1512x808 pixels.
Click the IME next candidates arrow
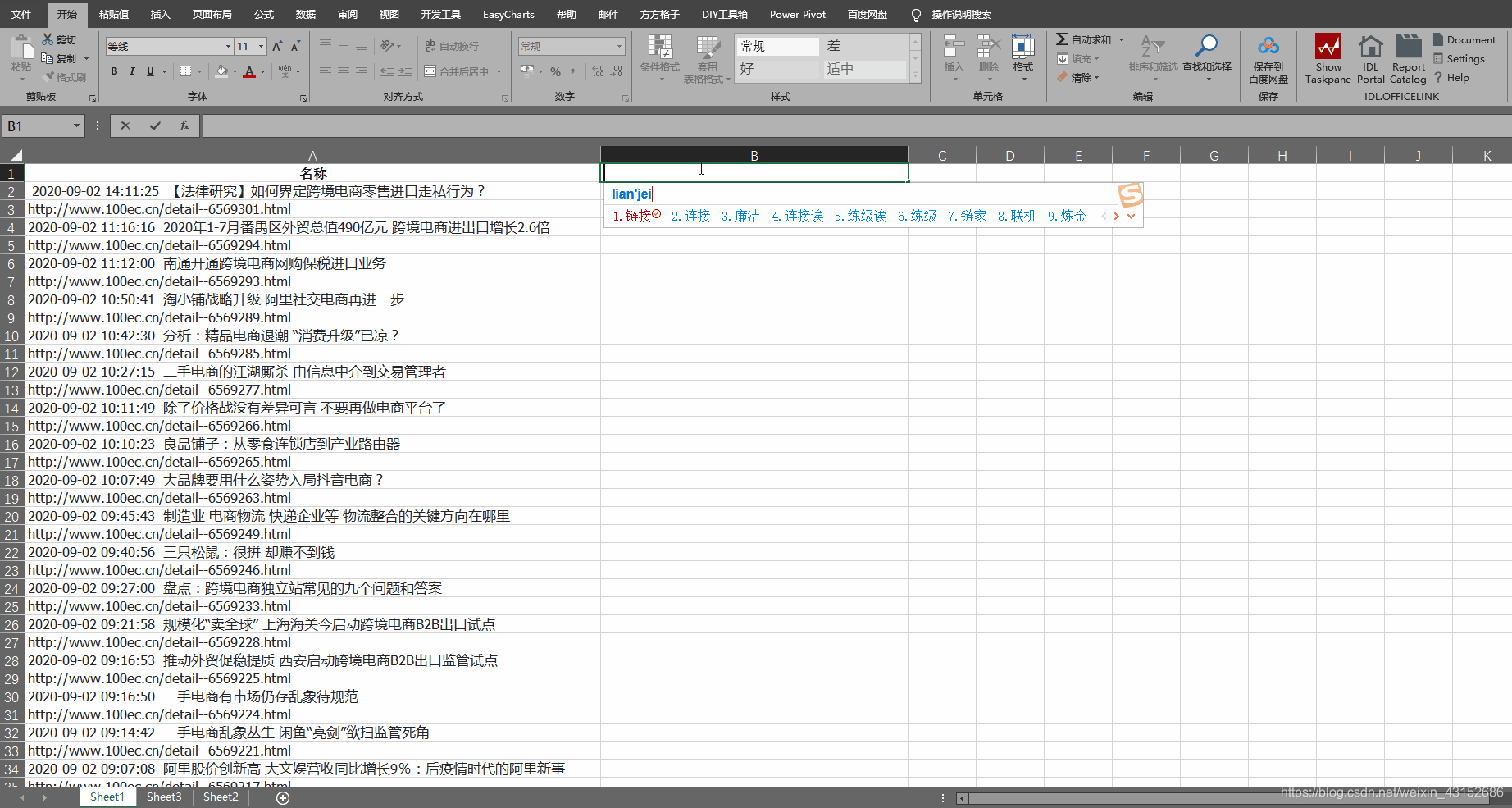1116,216
